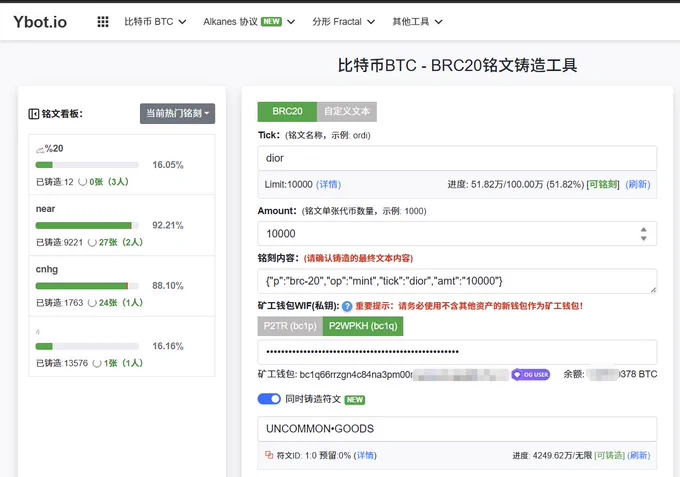Open 详情 link next to 符文ID 1:0
This screenshot has height=477, width=680.
365,455
